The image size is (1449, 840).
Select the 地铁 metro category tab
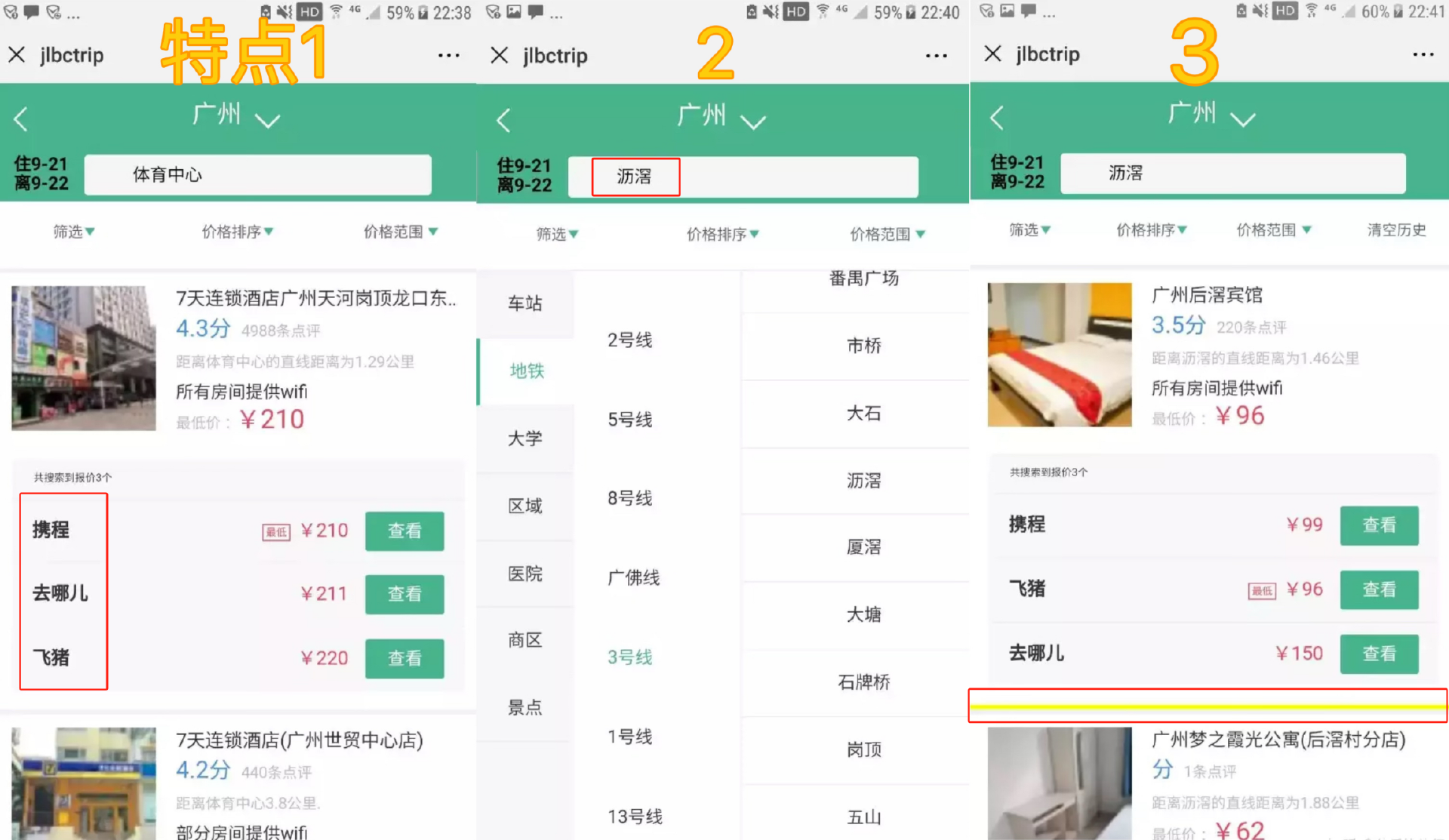pyautogui.click(x=525, y=371)
